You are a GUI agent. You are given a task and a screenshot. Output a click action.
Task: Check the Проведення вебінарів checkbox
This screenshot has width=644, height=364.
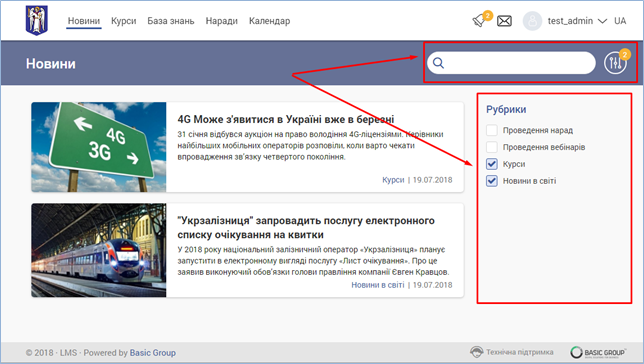[x=492, y=147]
